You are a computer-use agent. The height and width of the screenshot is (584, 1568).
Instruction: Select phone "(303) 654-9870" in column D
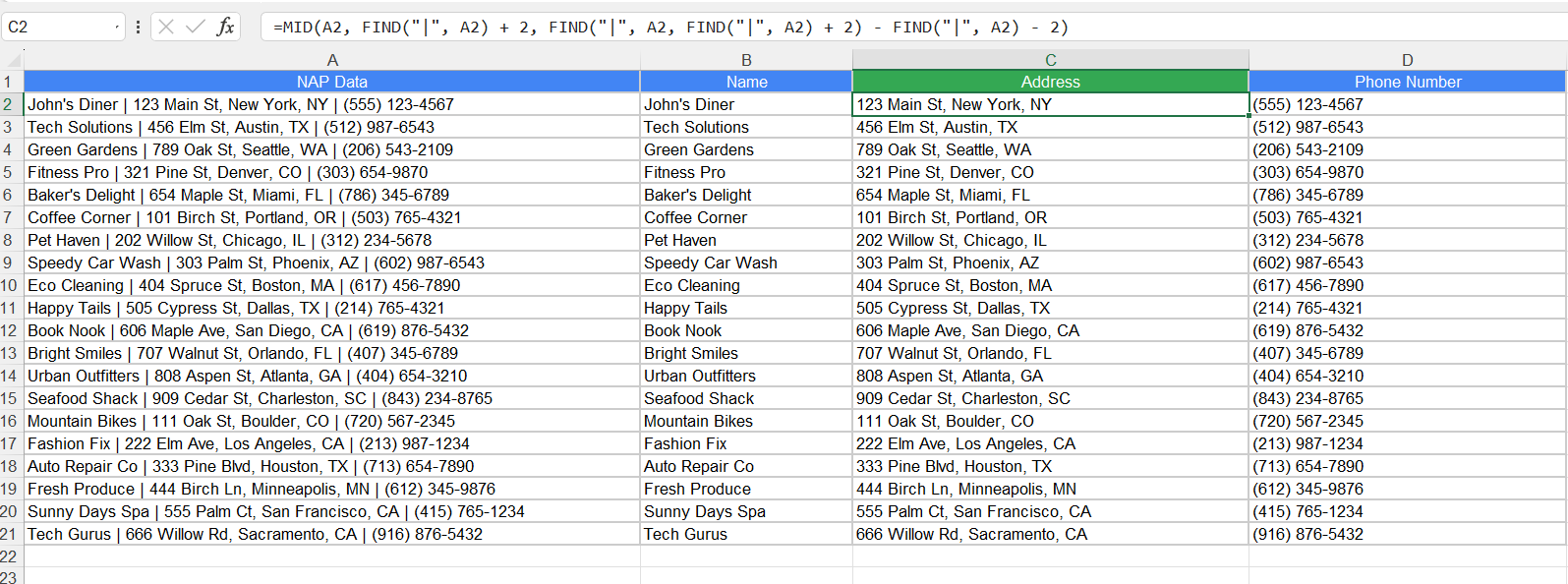pos(1408,172)
